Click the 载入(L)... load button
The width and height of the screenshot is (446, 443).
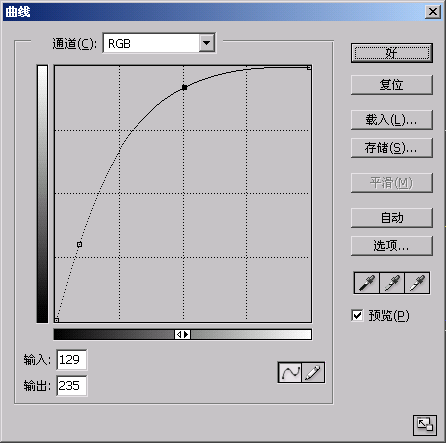tap(392, 120)
